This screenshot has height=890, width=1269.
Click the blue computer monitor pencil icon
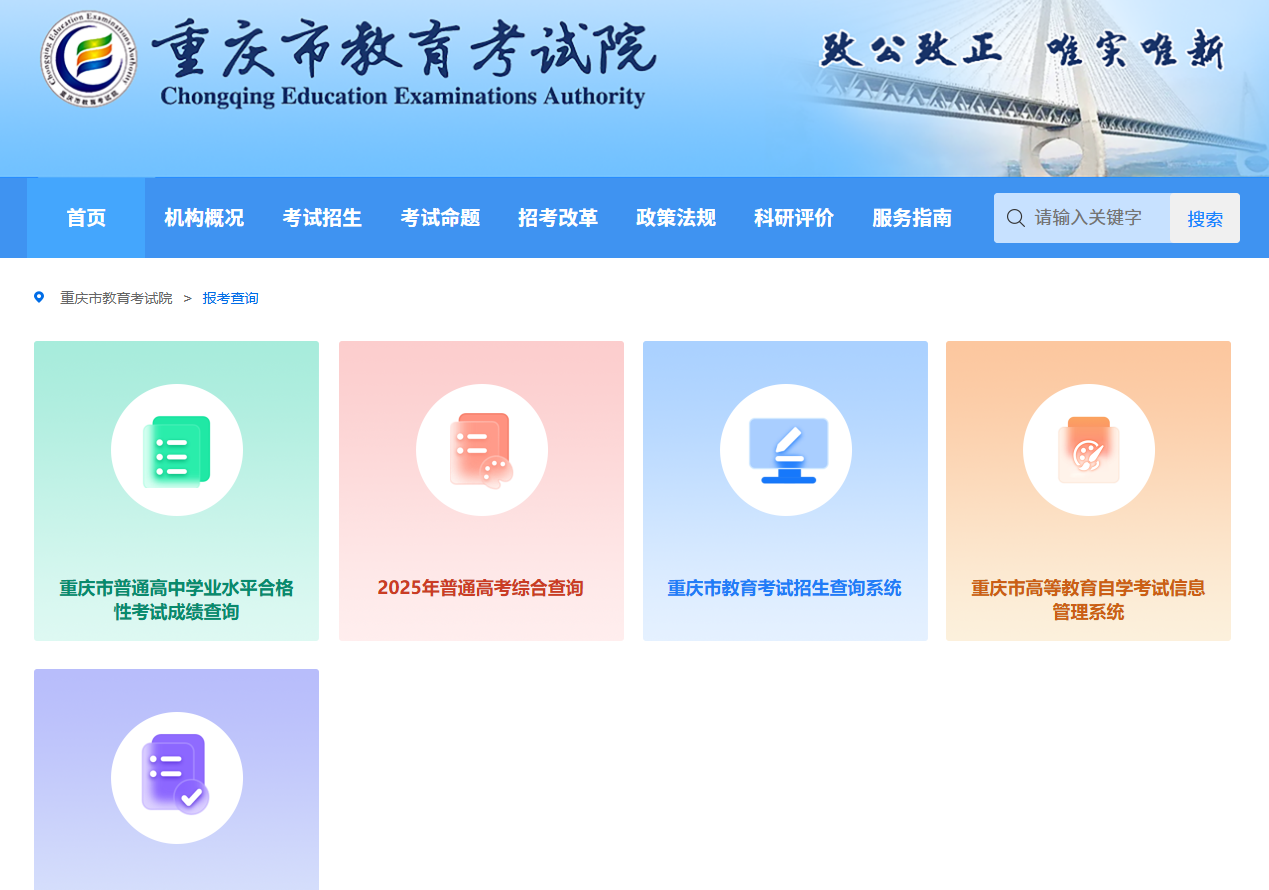tap(786, 451)
